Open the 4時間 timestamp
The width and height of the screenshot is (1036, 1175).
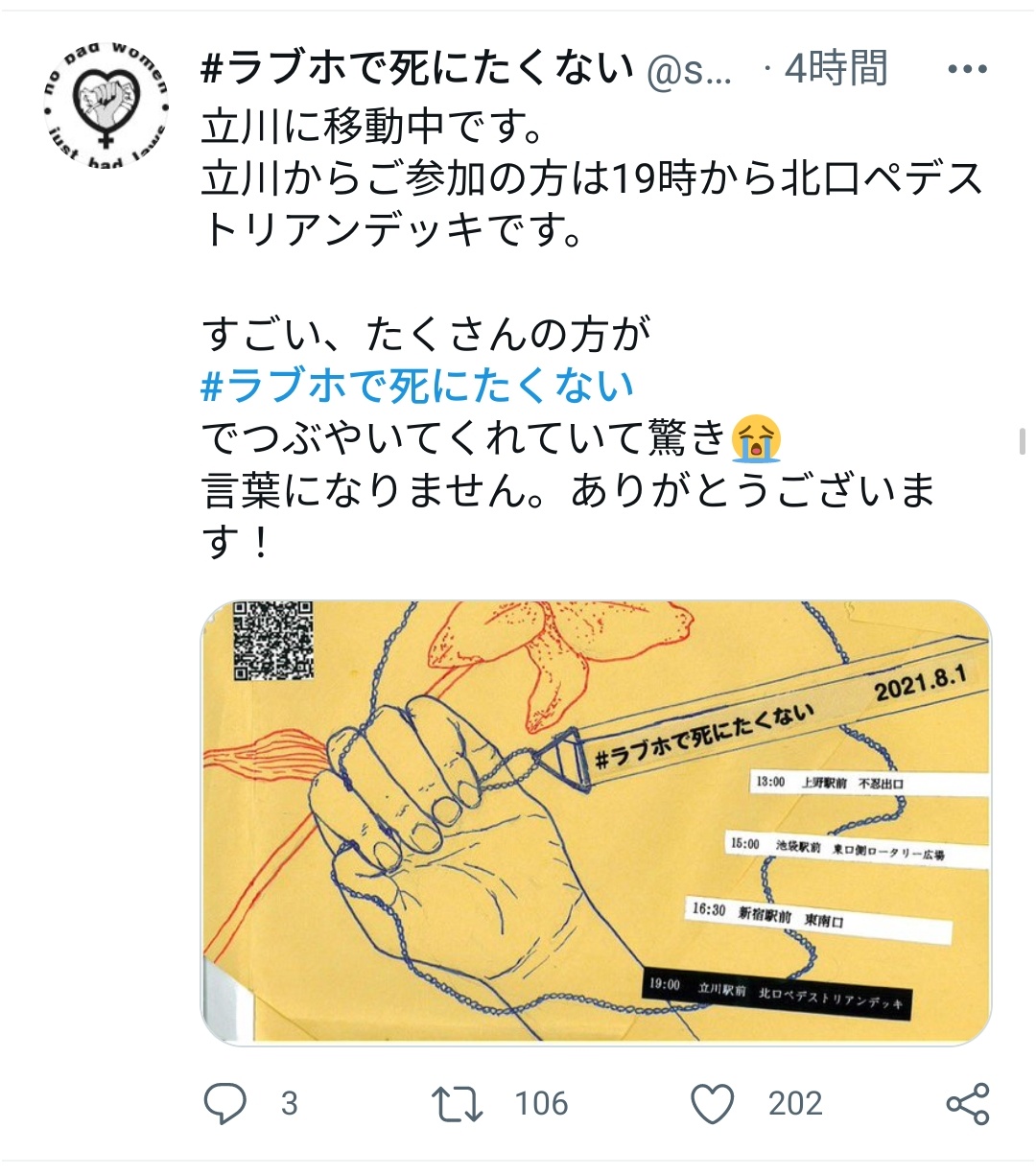tap(836, 69)
